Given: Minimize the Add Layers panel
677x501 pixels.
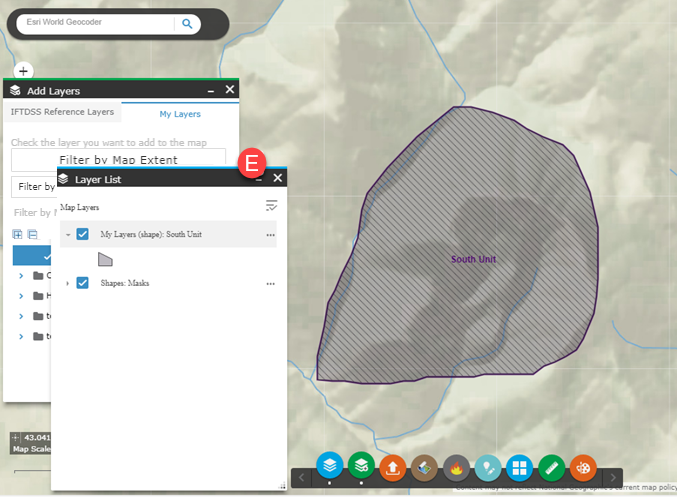Looking at the screenshot, I should [211, 91].
